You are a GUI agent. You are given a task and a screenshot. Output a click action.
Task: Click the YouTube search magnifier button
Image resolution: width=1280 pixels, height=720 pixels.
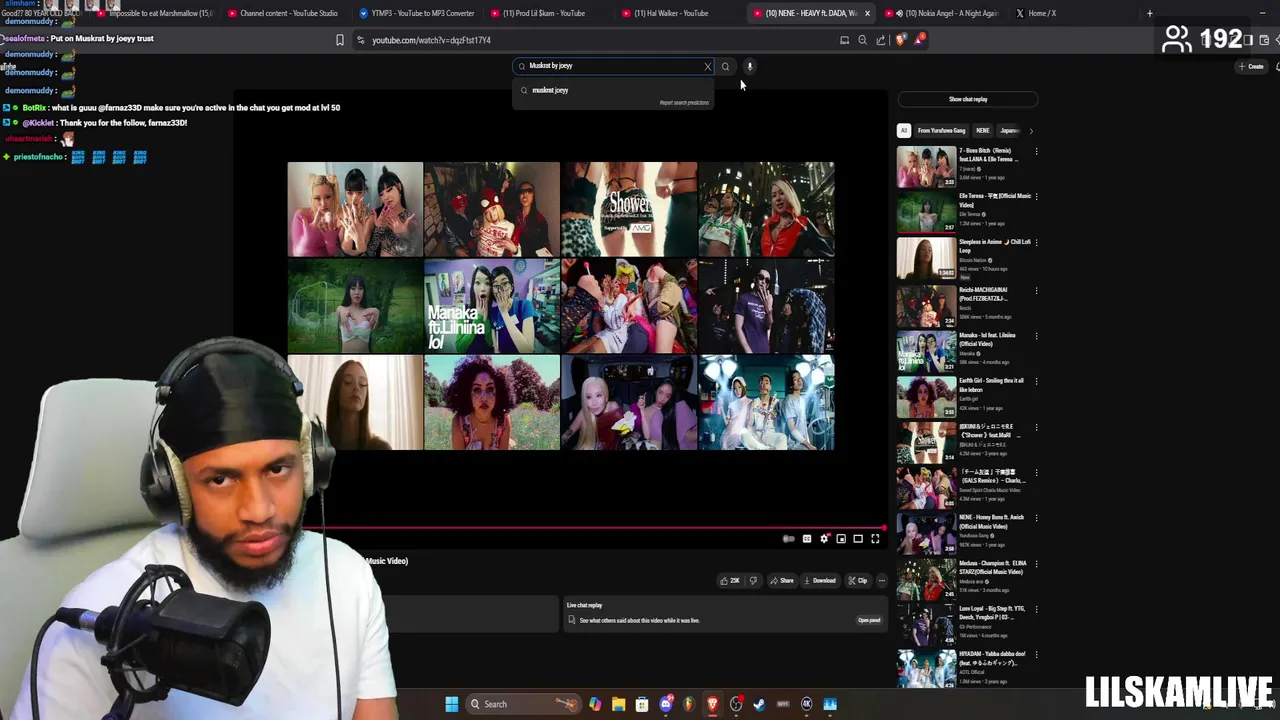725,66
